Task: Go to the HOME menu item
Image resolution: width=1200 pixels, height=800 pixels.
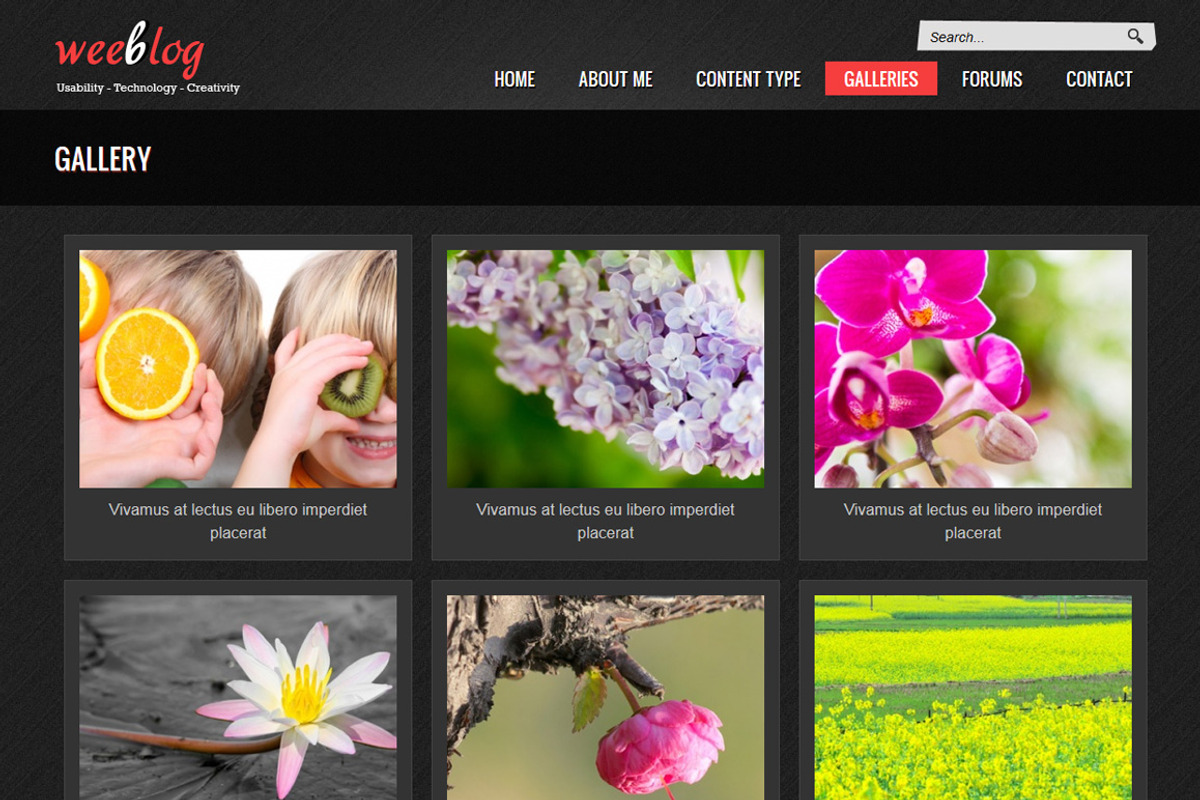Action: pyautogui.click(x=515, y=79)
